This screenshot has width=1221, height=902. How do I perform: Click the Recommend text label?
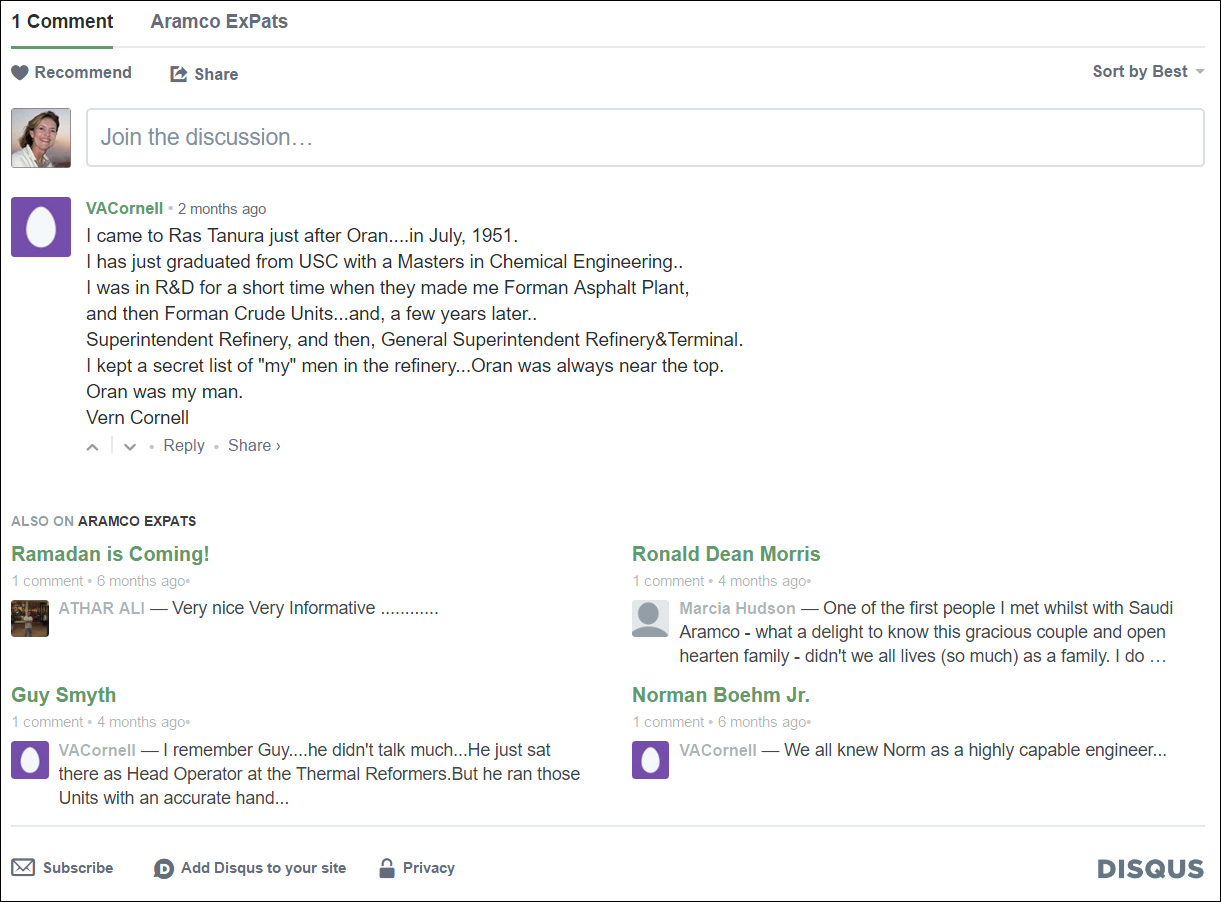(83, 72)
